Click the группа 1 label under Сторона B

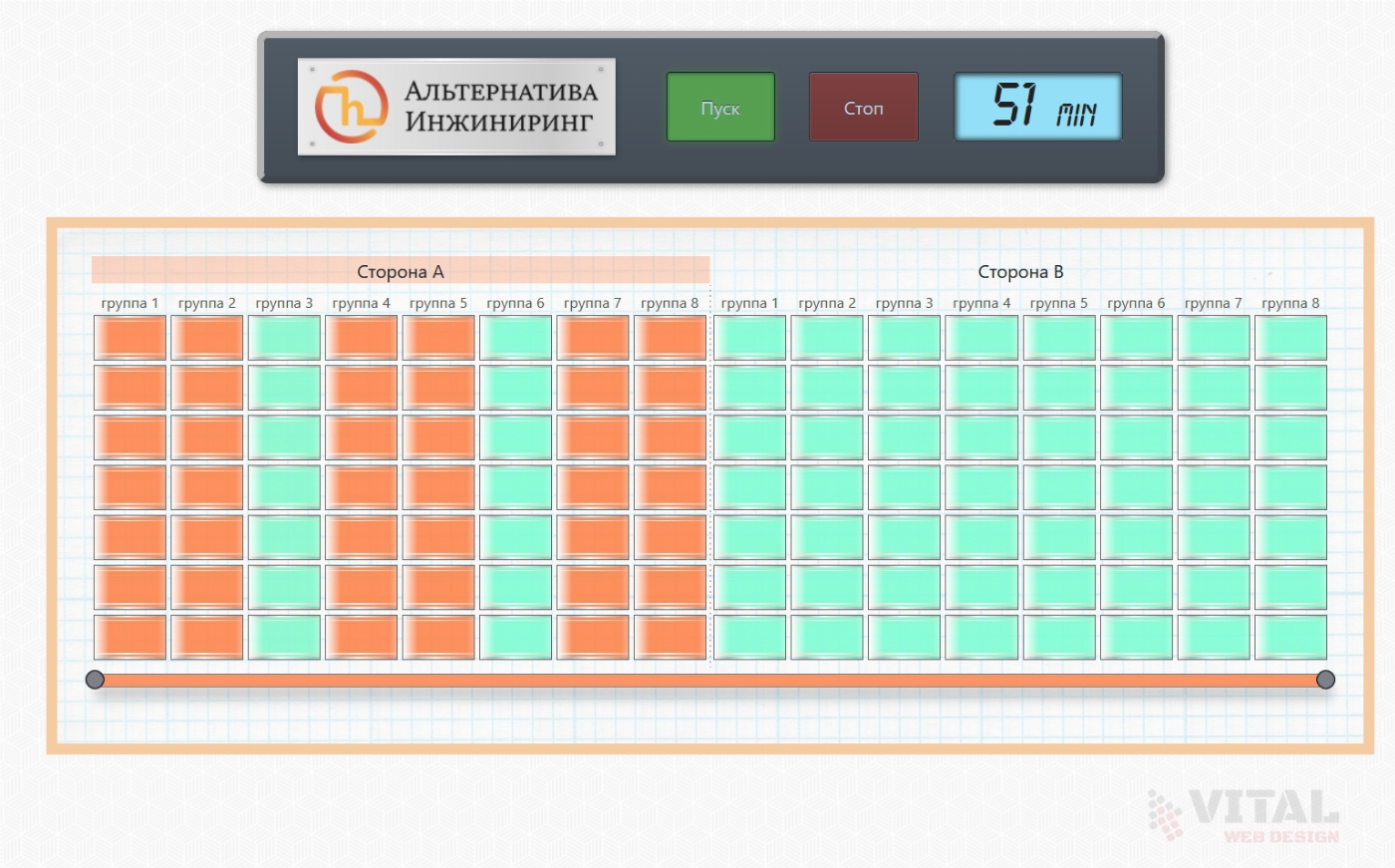click(x=749, y=303)
